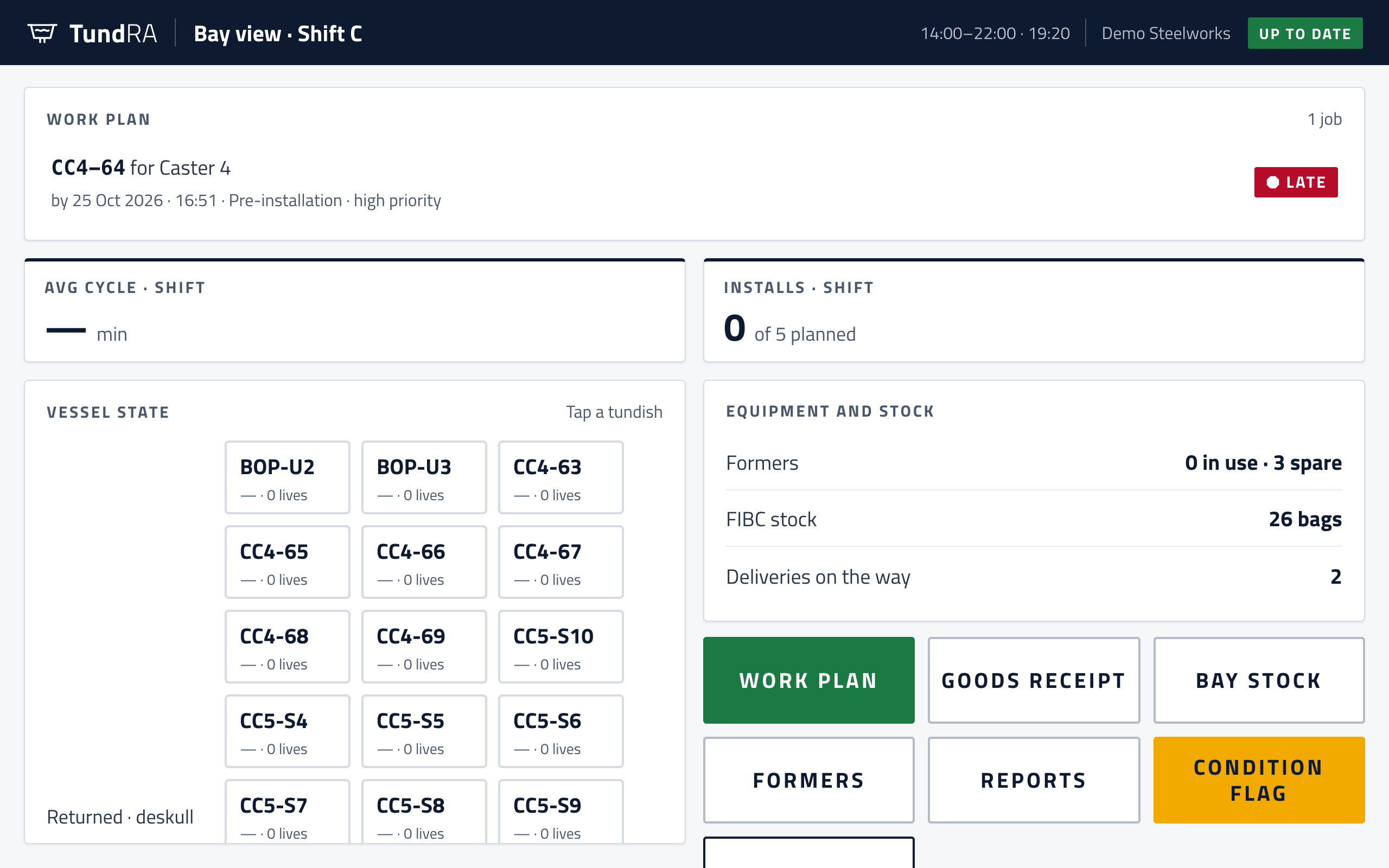Tap the BOP-U3 tundish card
The height and width of the screenshot is (868, 1389).
424,477
